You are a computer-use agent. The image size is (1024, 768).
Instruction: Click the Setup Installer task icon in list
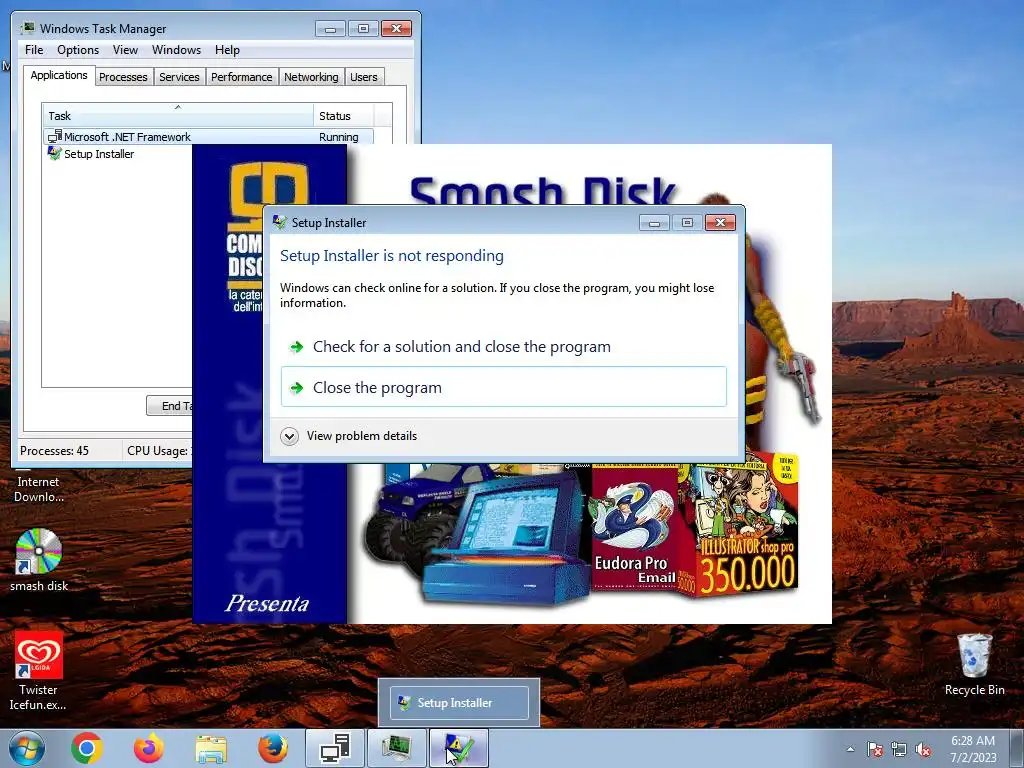pos(54,153)
